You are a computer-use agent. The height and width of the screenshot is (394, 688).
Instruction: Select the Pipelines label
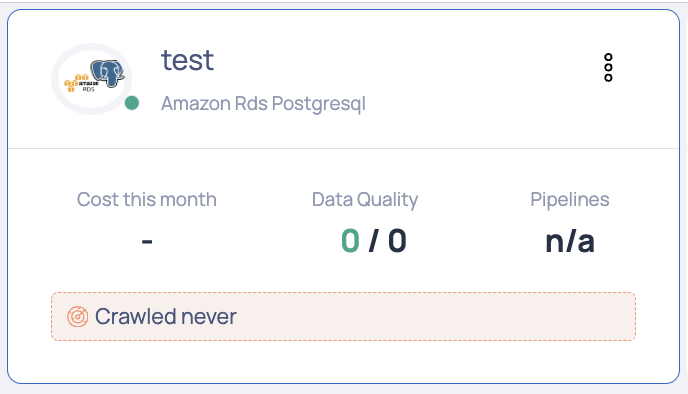(570, 200)
